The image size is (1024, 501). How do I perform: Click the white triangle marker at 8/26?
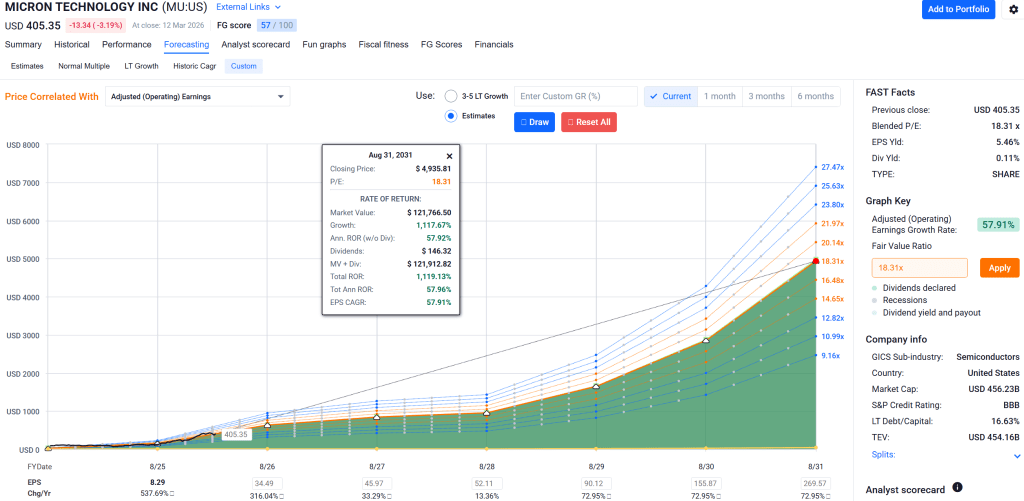[267, 425]
